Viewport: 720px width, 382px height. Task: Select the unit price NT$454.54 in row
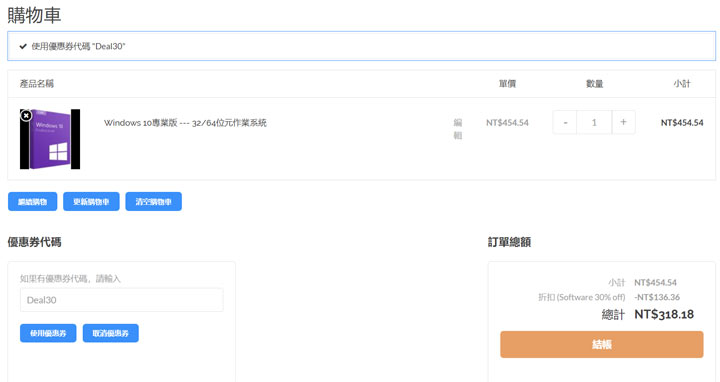[507, 123]
